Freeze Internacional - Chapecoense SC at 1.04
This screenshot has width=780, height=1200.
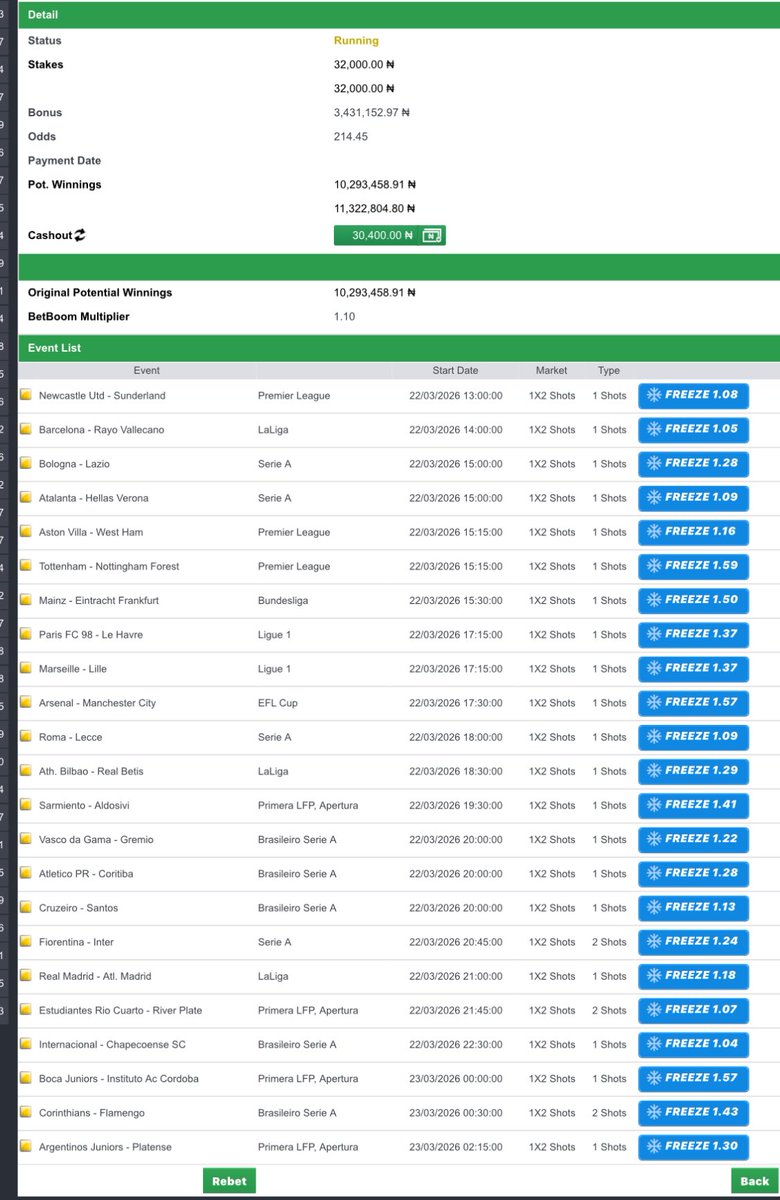(693, 1045)
